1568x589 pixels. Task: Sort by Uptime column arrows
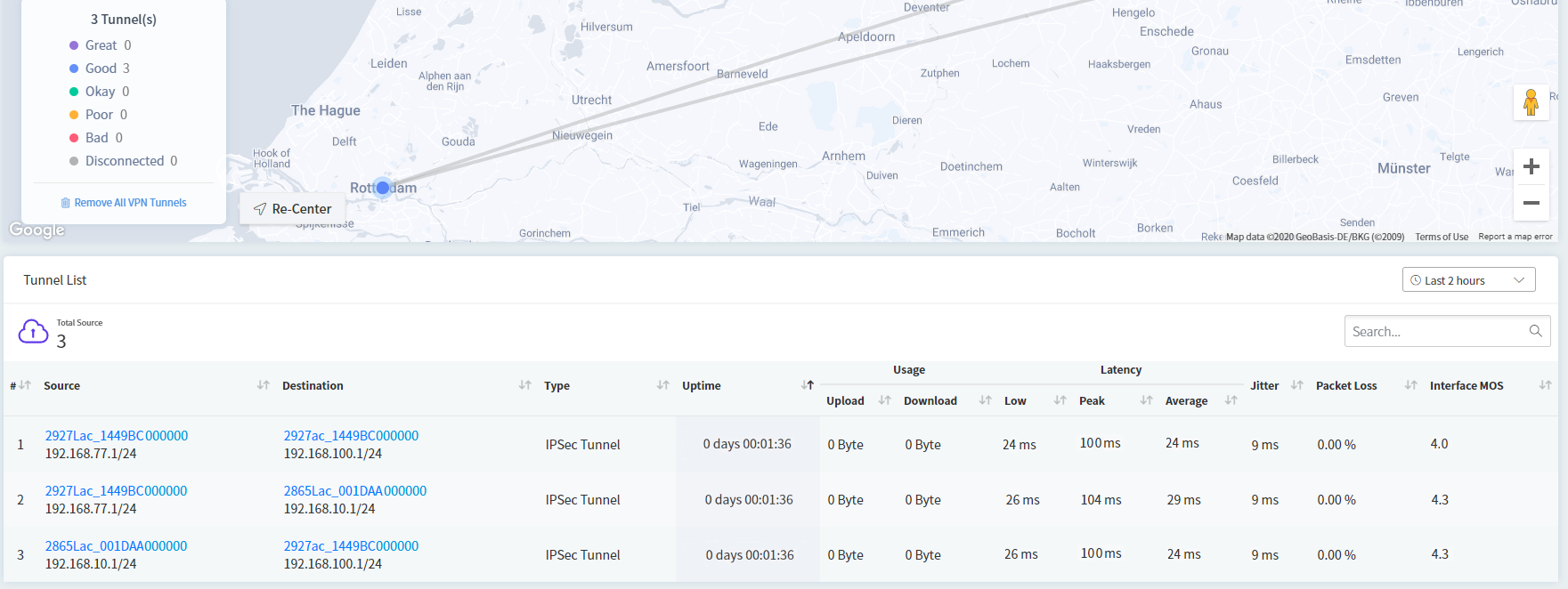[808, 385]
